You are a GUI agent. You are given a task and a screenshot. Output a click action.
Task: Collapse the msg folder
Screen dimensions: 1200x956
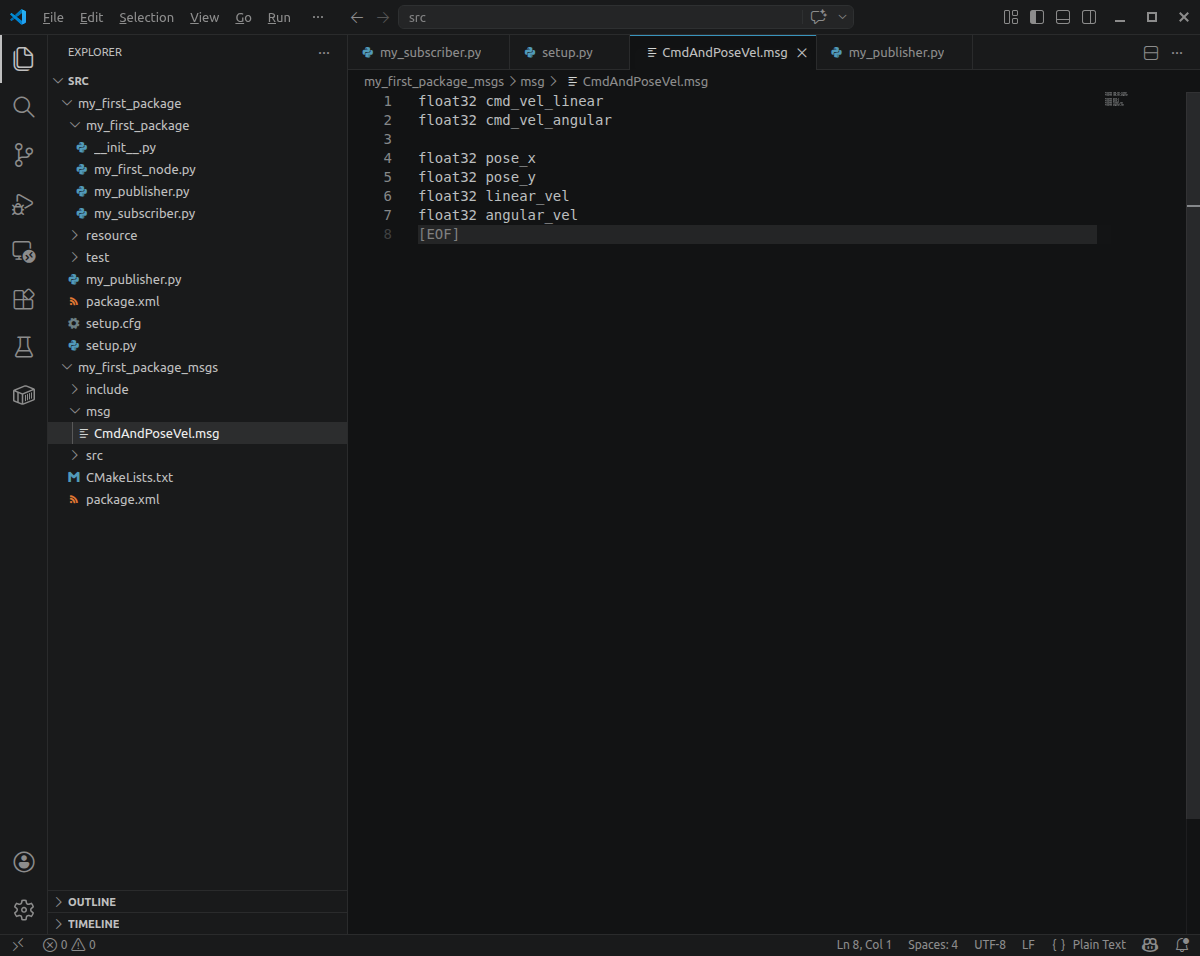pyautogui.click(x=76, y=411)
